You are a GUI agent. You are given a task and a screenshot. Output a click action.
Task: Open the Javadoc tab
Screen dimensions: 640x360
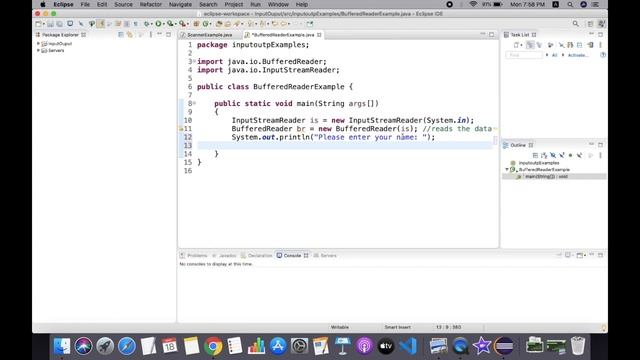[x=224, y=256]
